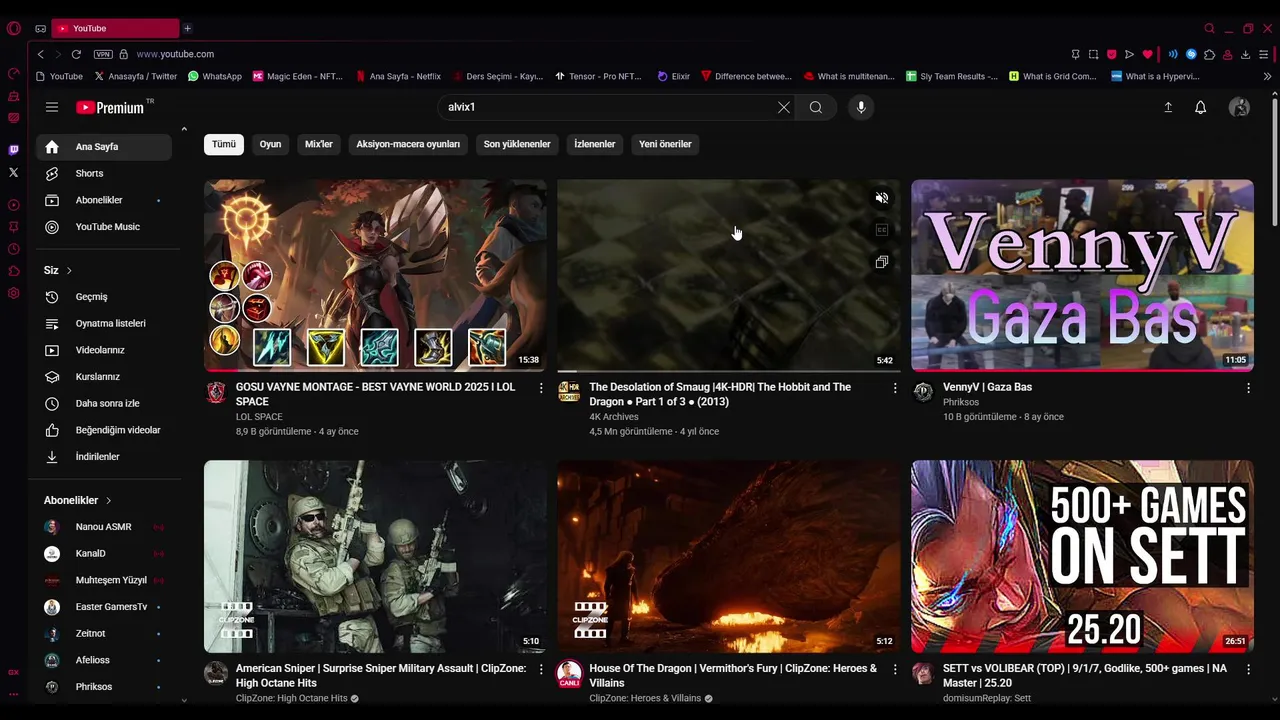Open the X icon in Opera sidebar
Image resolution: width=1280 pixels, height=720 pixels.
pyautogui.click(x=13, y=172)
